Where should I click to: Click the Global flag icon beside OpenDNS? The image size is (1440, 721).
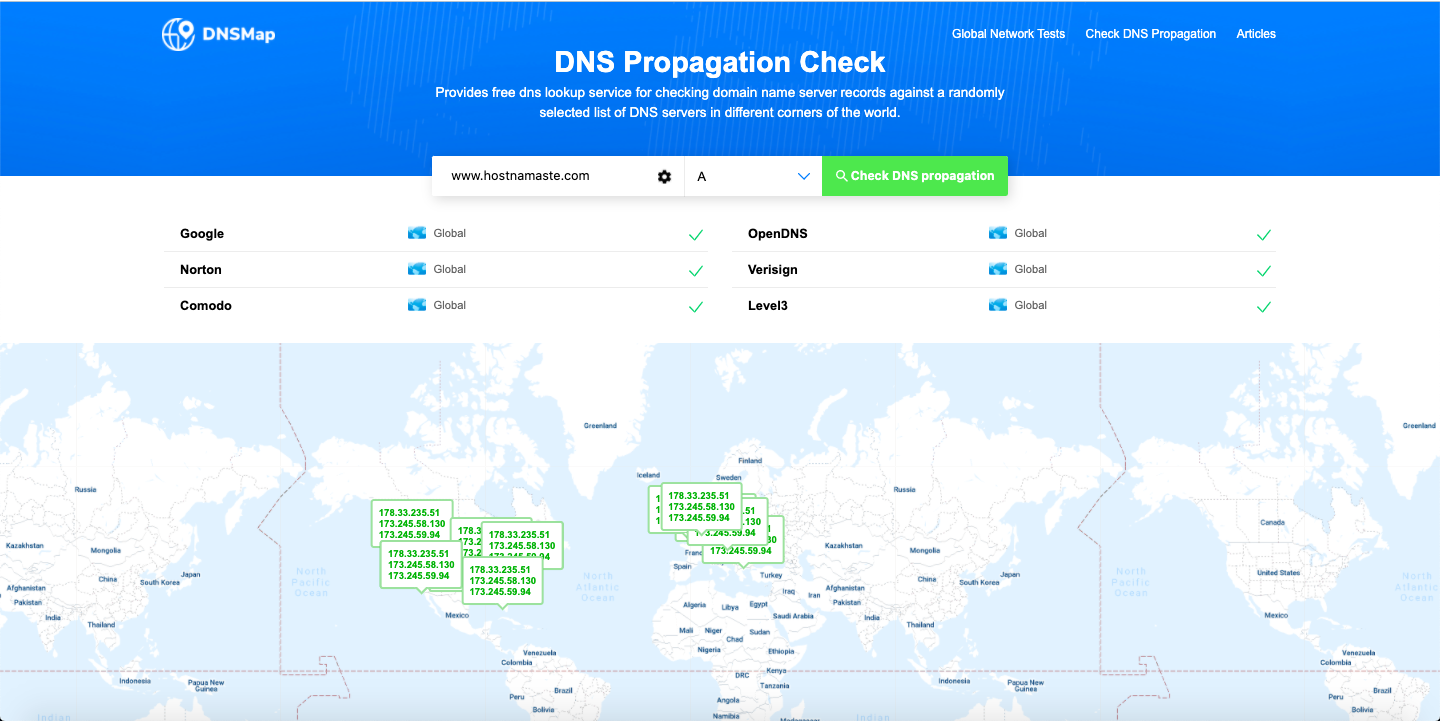998,233
